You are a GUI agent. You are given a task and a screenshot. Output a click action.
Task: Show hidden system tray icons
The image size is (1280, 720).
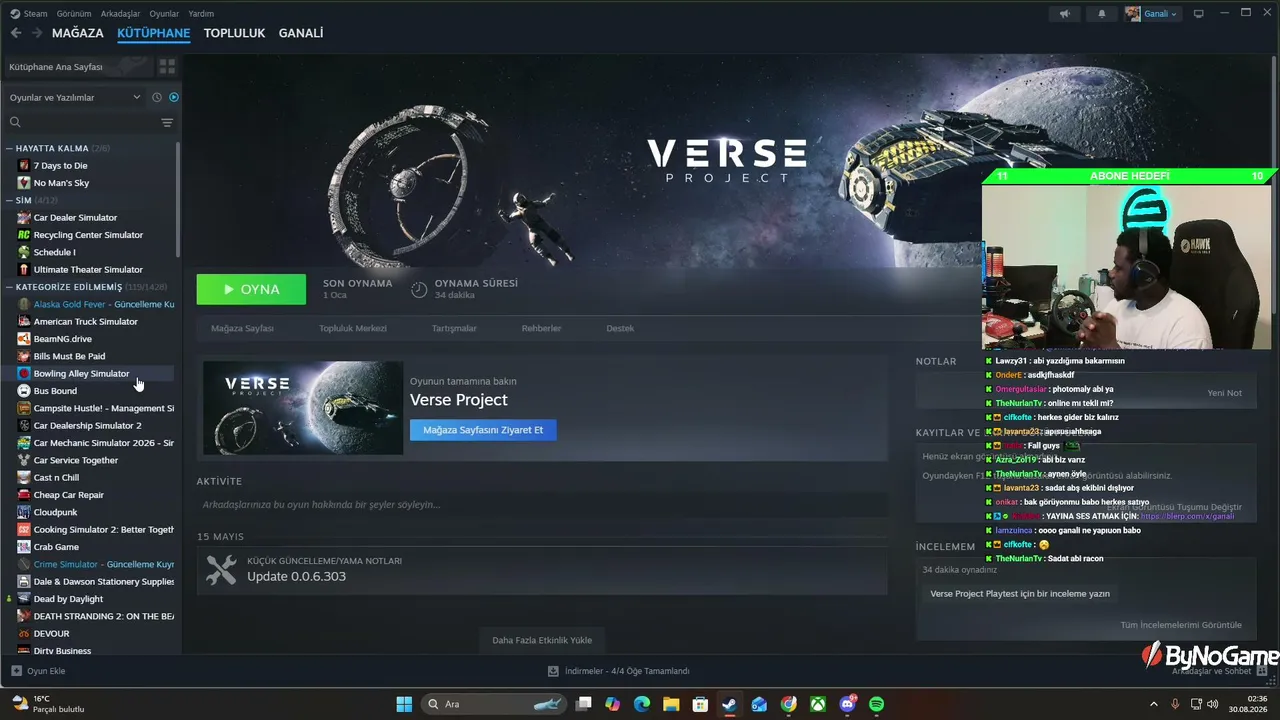(x=1156, y=704)
